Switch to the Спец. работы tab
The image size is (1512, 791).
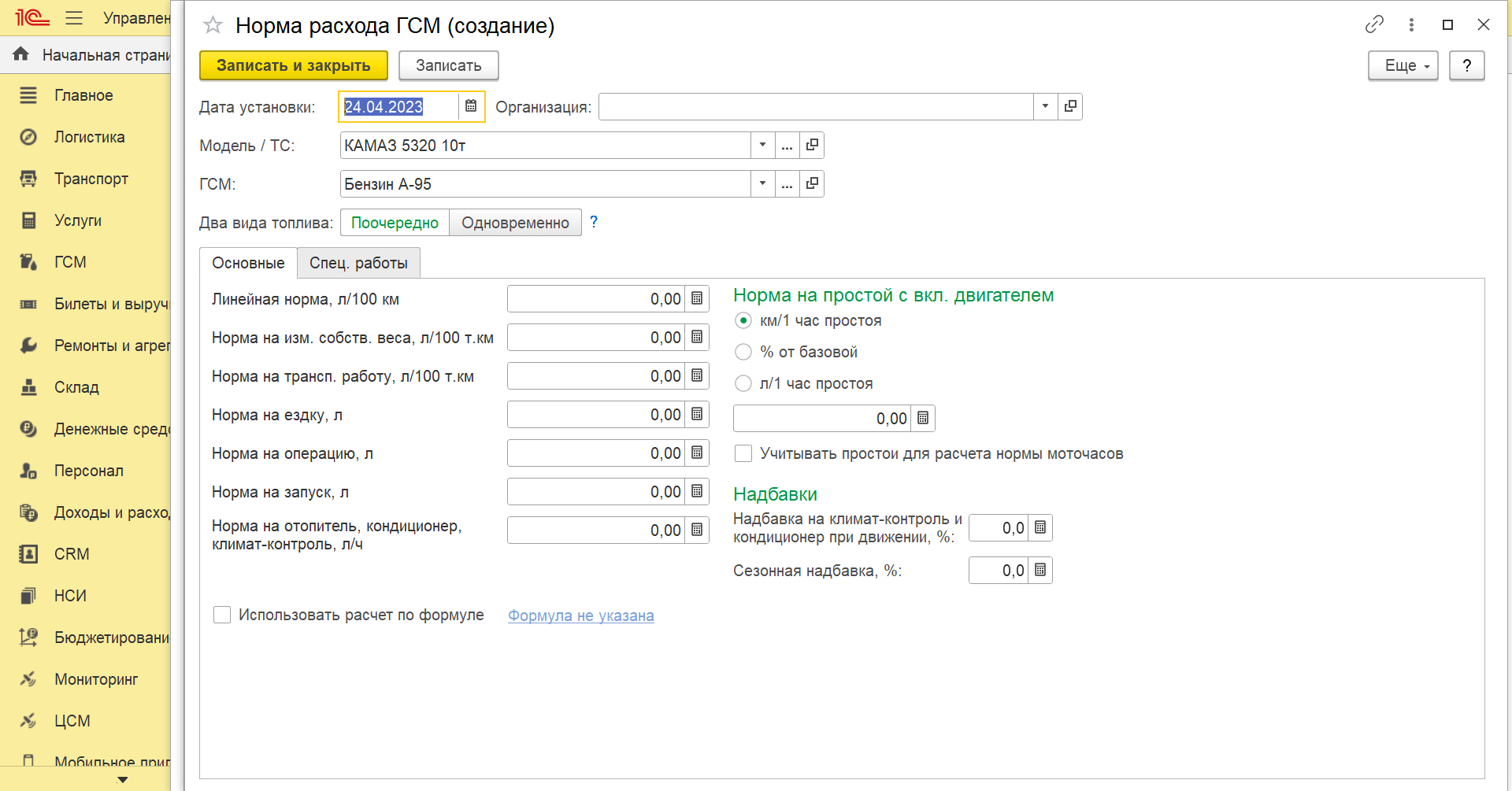pos(358,263)
